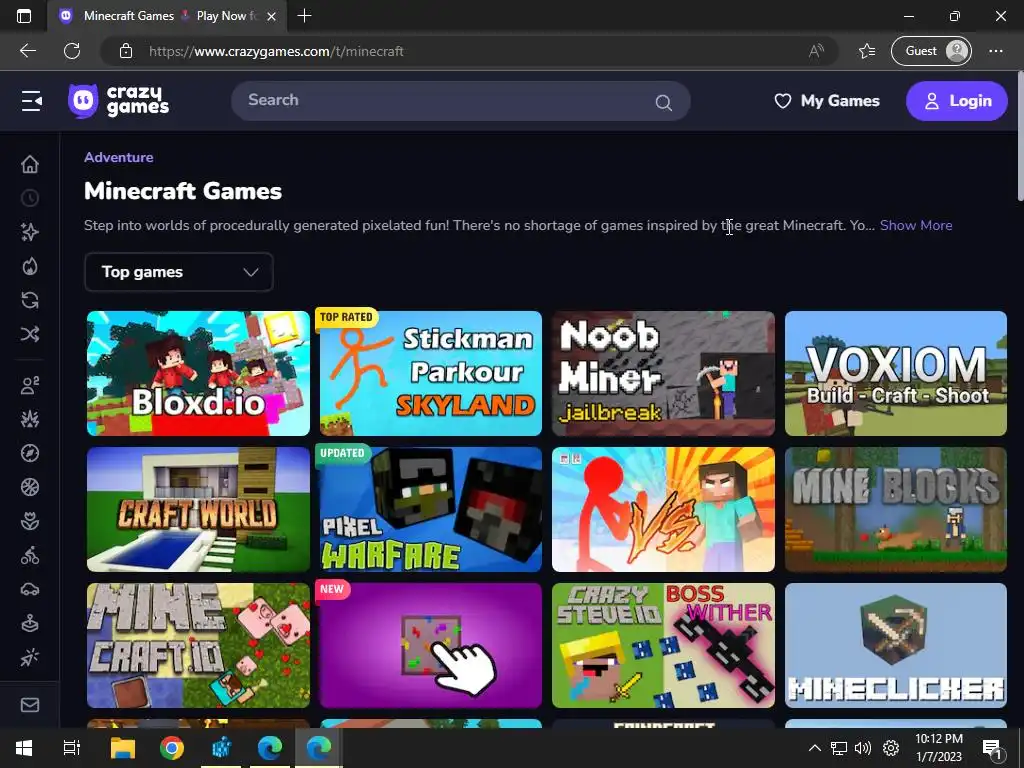
Task: Open the Trending flame icon
Action: 30,266
